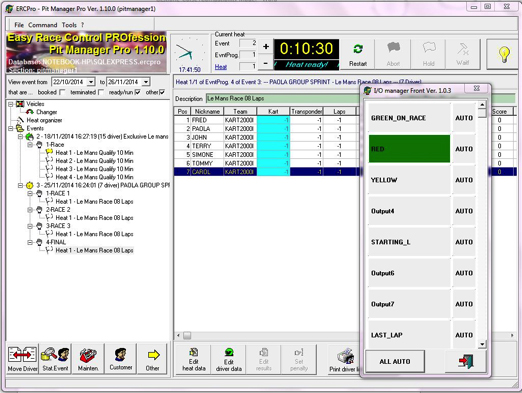Click the Heat link label
Screen dimensions: 522x393
click(221, 67)
